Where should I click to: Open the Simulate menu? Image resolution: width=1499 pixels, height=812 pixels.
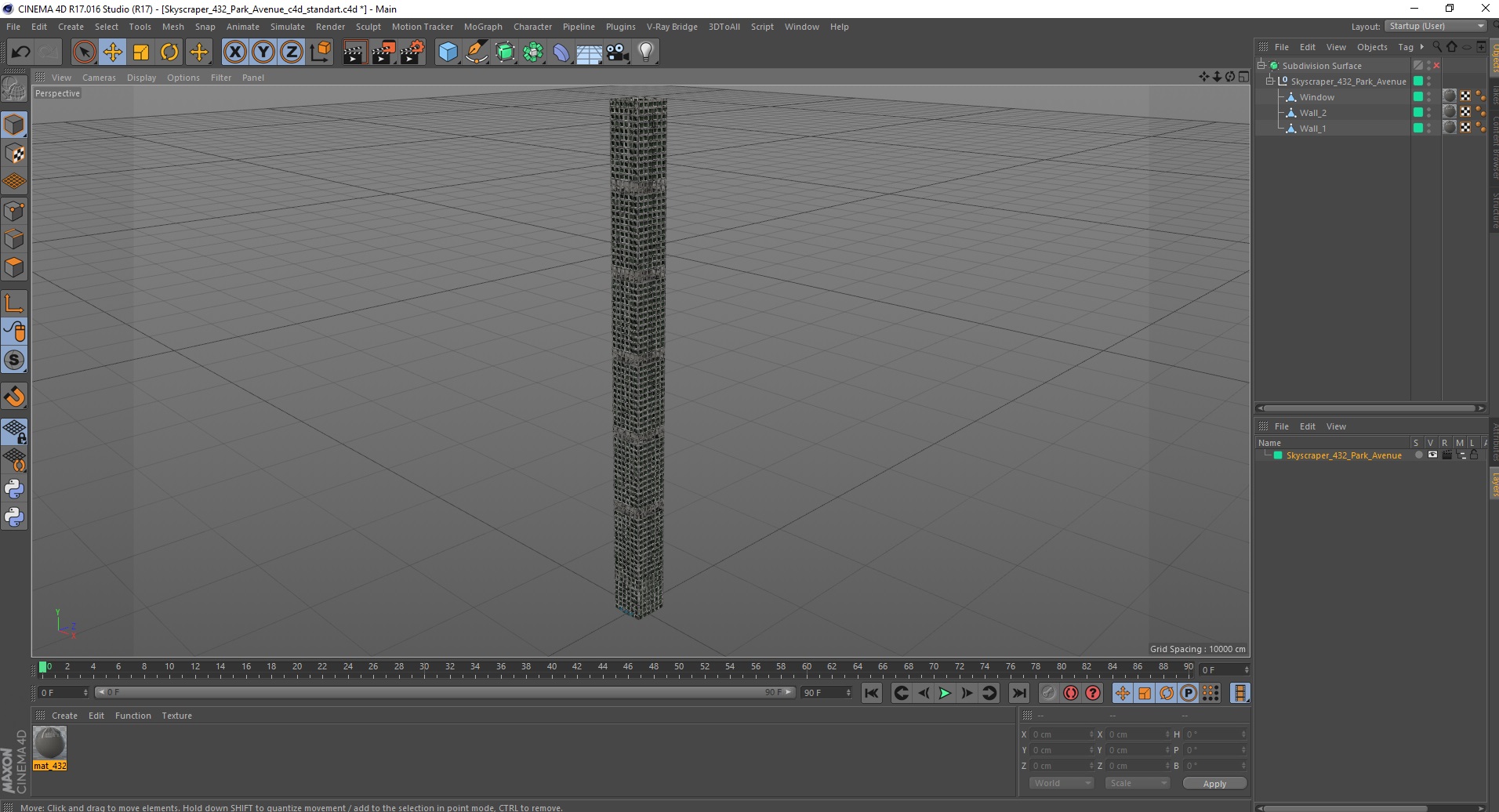[x=288, y=27]
